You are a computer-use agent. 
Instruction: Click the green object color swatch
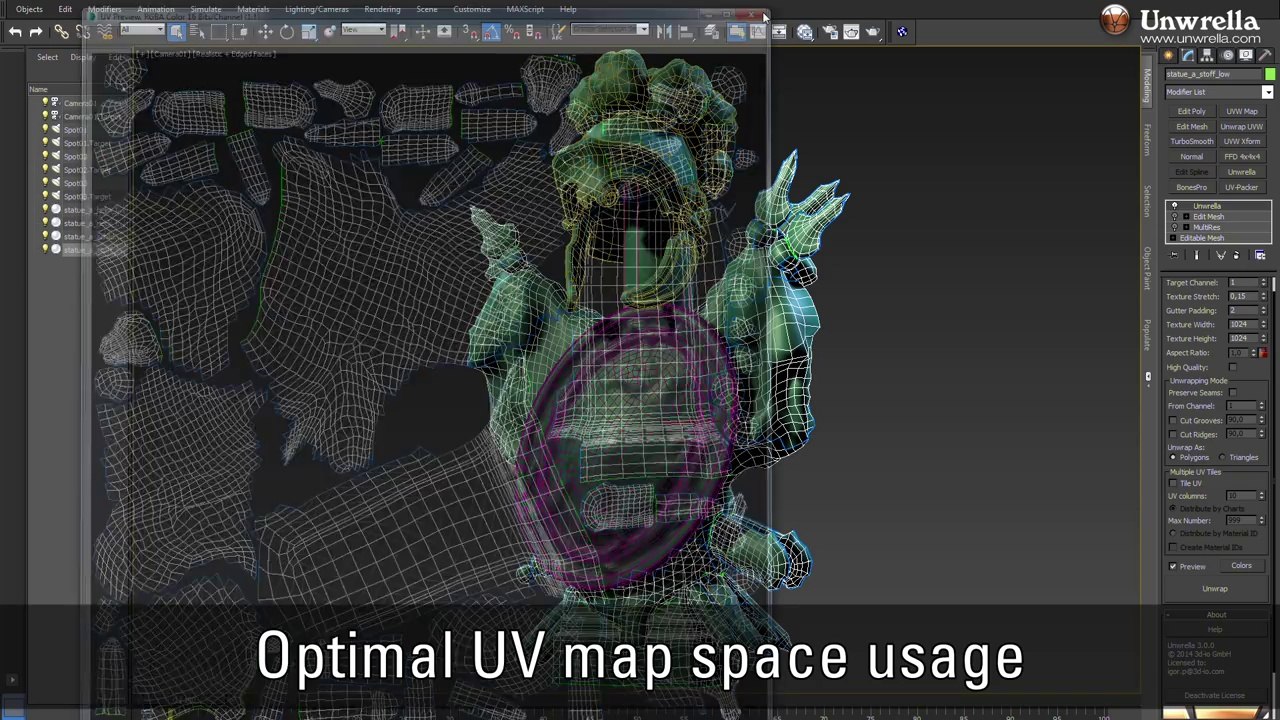click(x=1270, y=74)
